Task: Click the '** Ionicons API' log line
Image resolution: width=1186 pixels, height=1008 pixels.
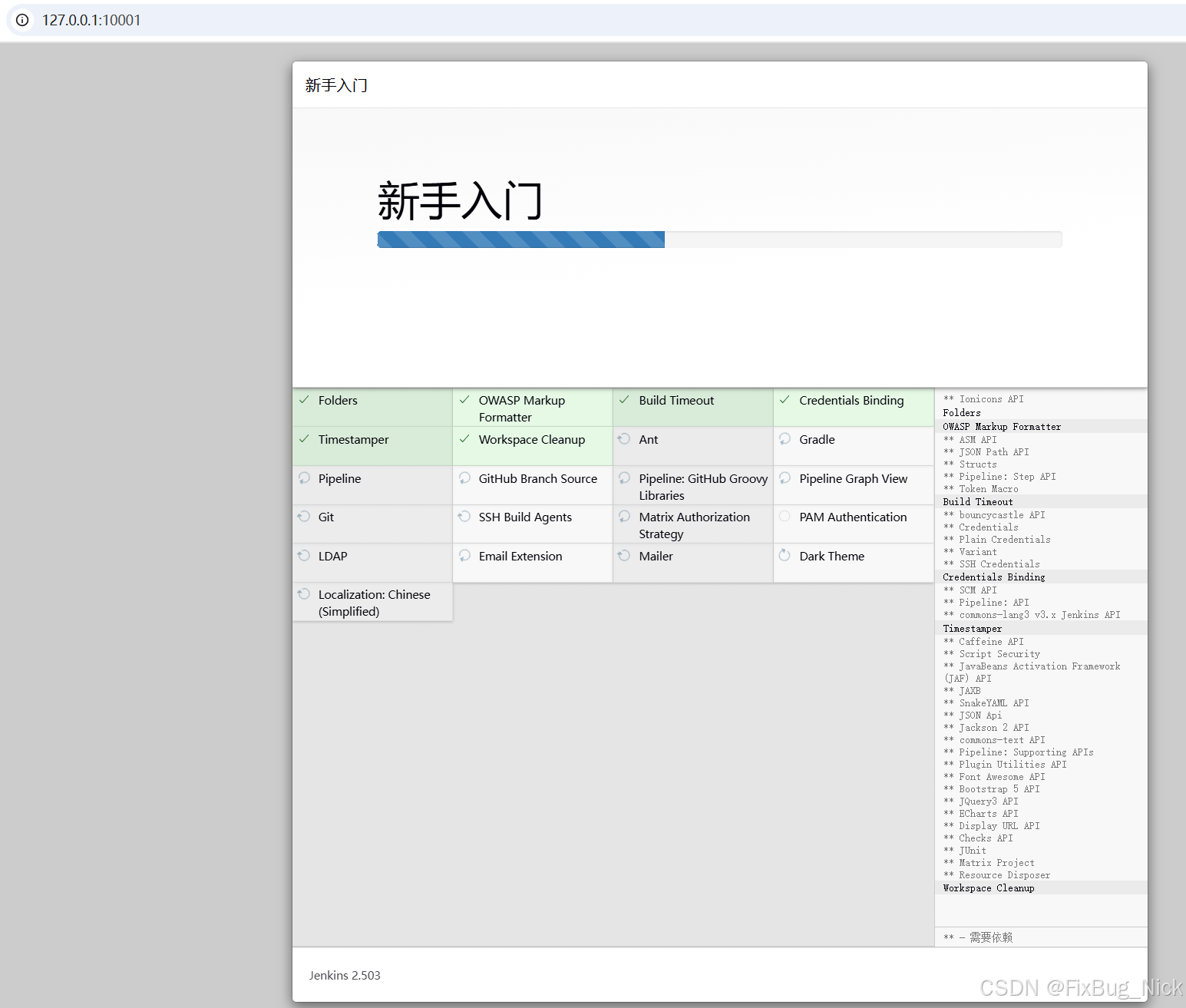Action: (983, 399)
